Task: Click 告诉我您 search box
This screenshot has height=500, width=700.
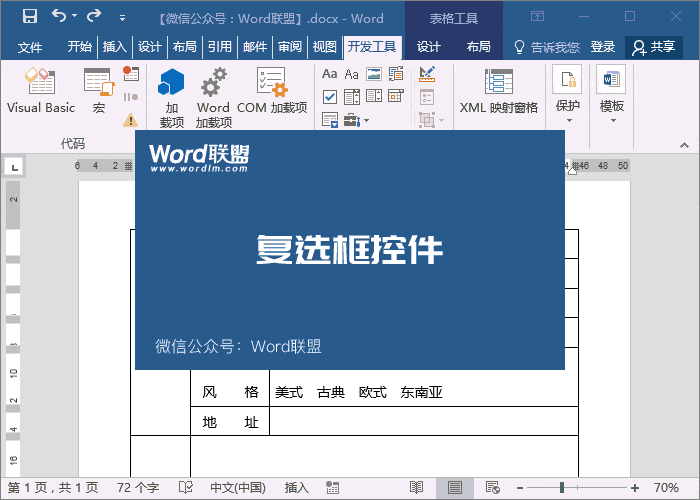Action: point(547,47)
